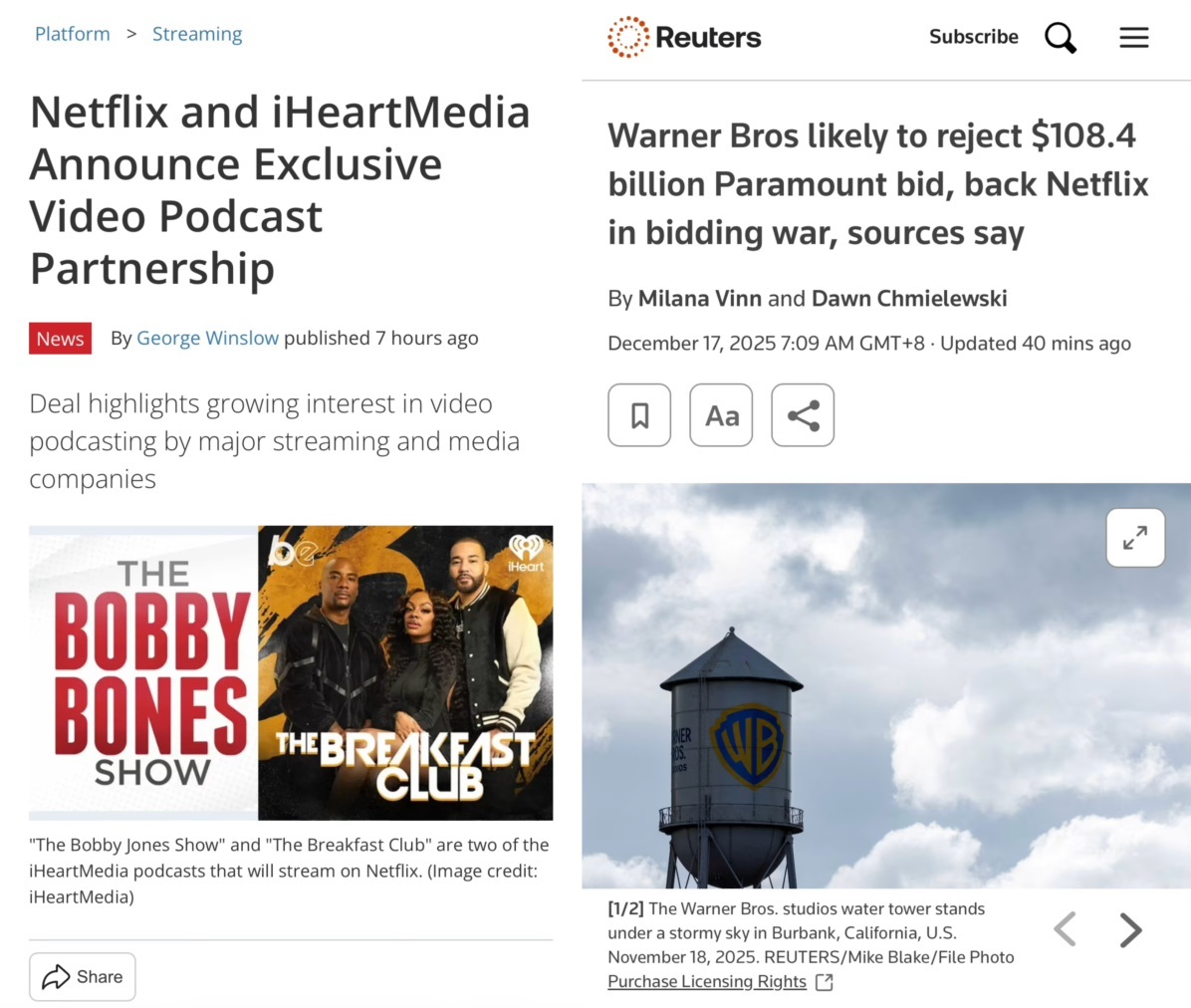Open the Streaming breadcrumb link
This screenshot has height=1008, width=1191.
[x=197, y=34]
